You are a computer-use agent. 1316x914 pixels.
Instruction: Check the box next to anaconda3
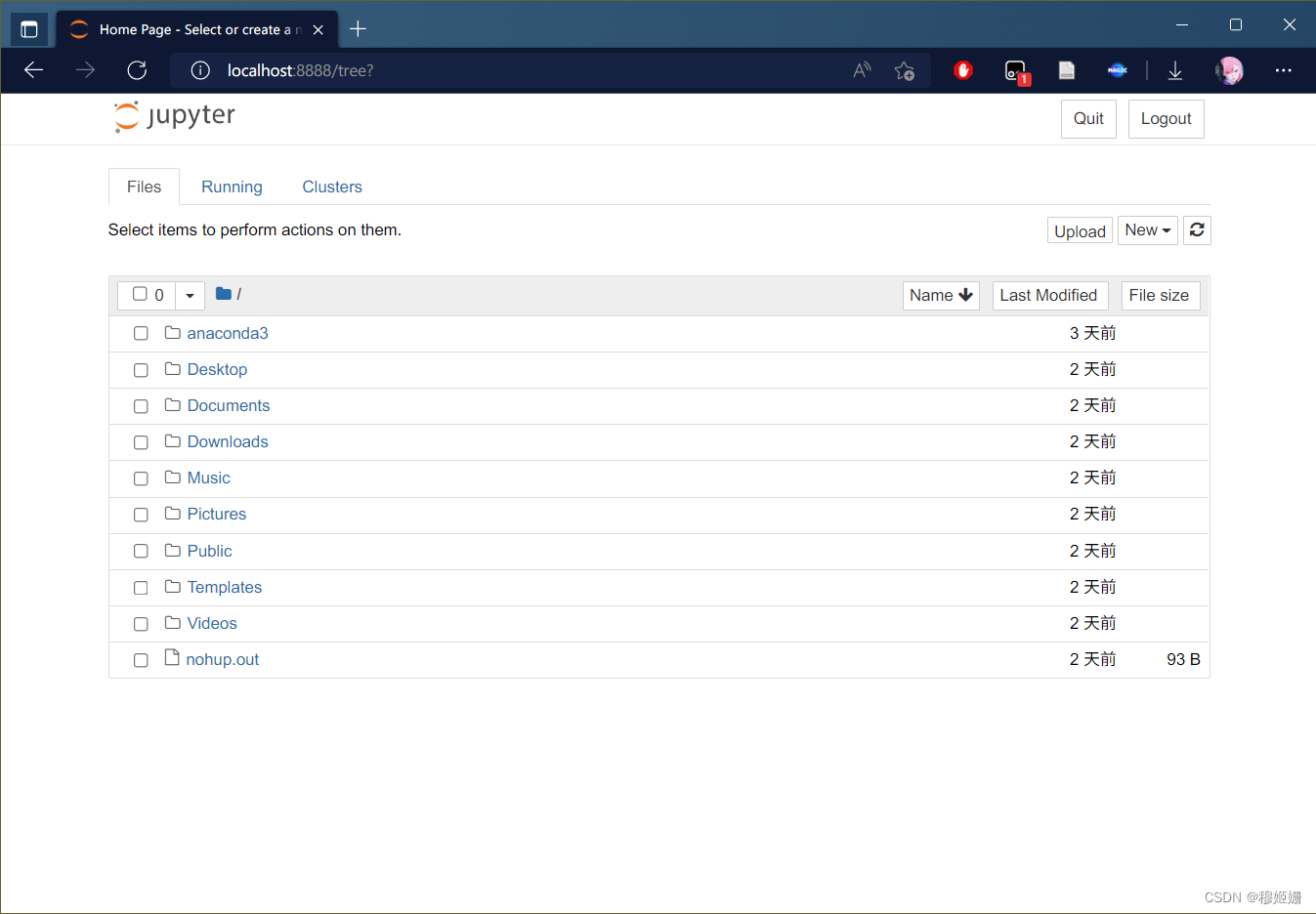coord(141,334)
